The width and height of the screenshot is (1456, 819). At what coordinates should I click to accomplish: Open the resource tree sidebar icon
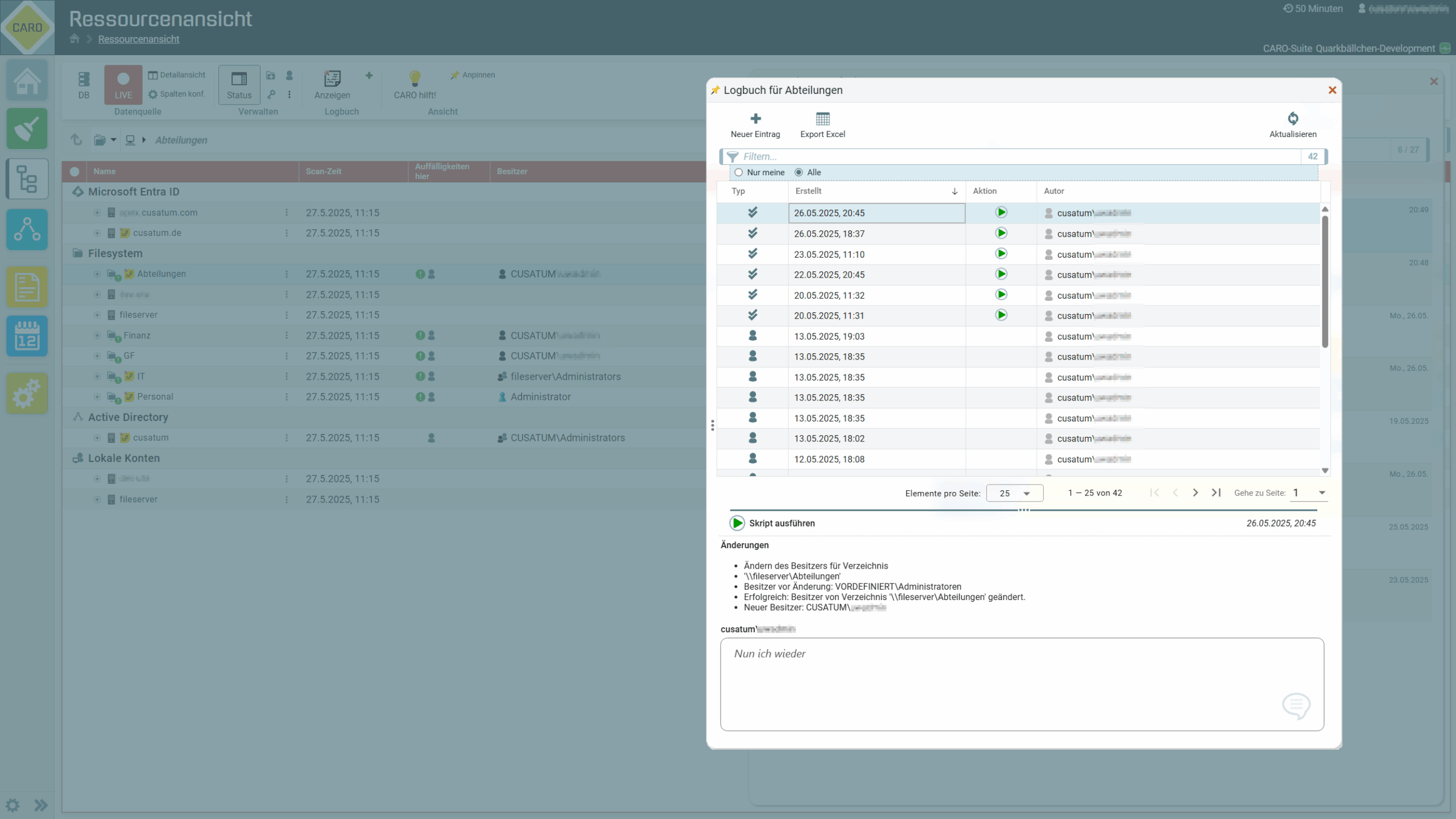pos(27,179)
